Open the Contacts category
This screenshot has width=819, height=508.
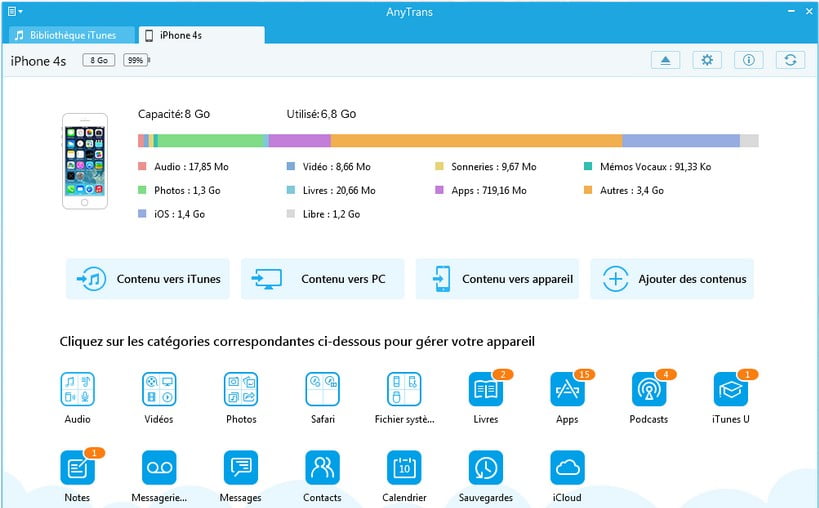click(322, 468)
